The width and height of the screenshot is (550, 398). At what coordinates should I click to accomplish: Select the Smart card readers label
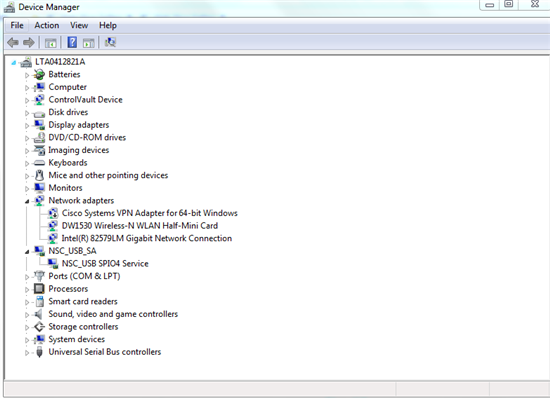click(83, 302)
